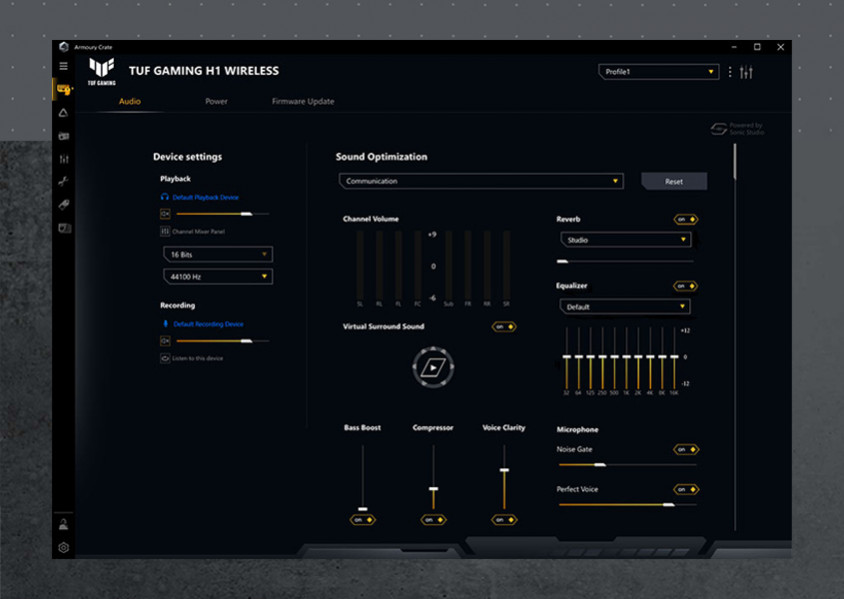Open the tag deals icon in sidebar
844x599 pixels.
click(x=64, y=205)
